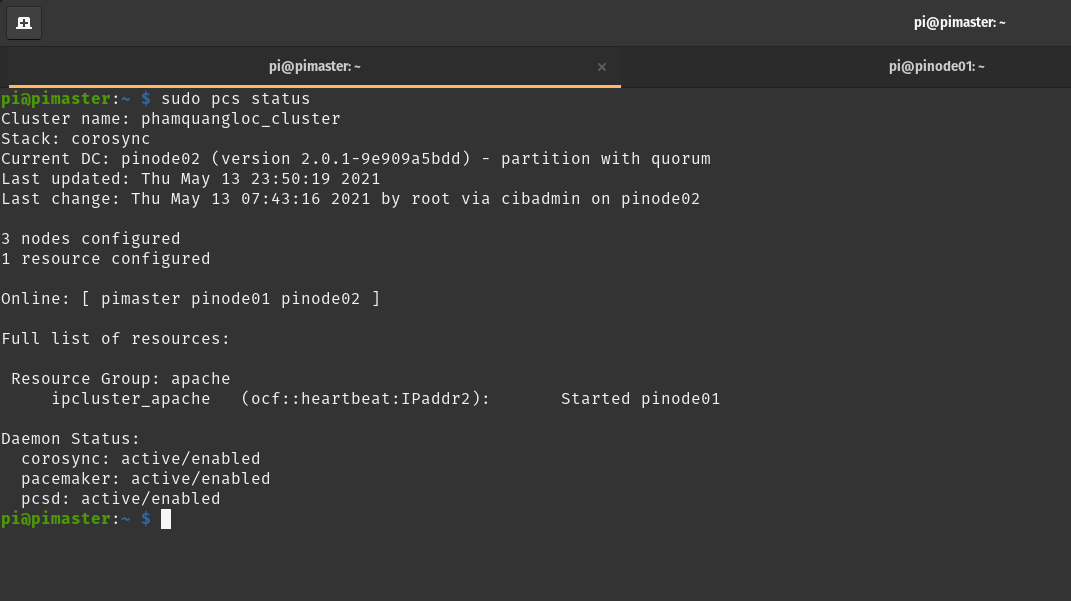The image size is (1071, 601).
Task: Click 'Resource Group: apache' text
Action: (x=120, y=379)
